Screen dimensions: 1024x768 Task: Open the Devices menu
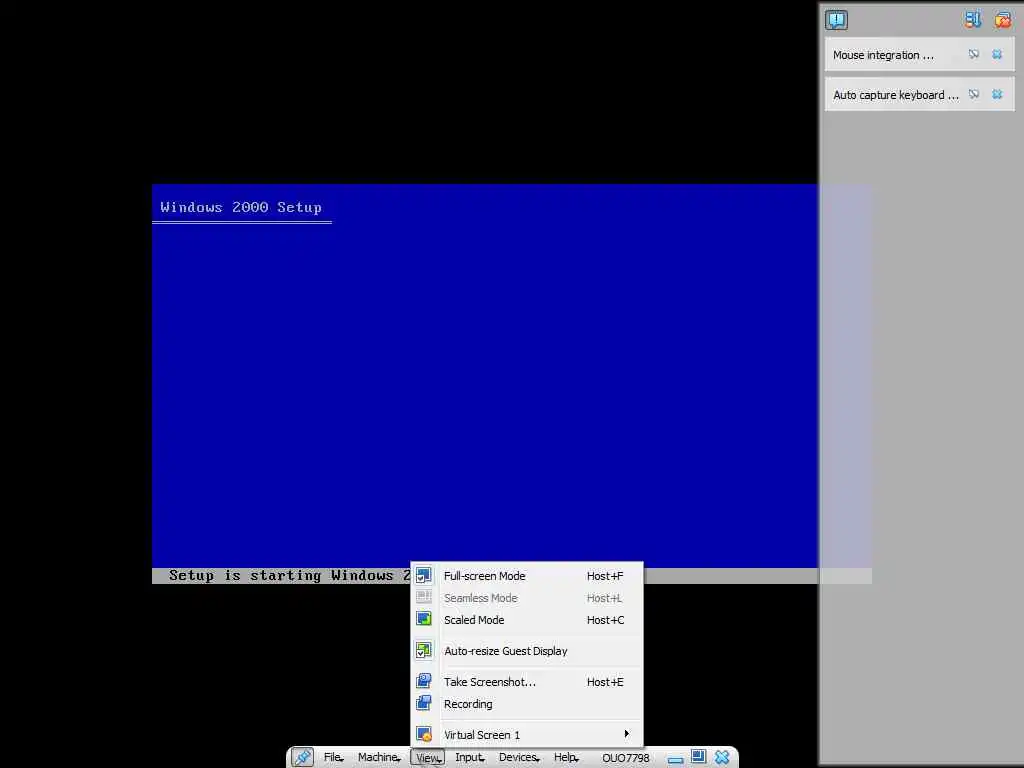pyautogui.click(x=519, y=758)
